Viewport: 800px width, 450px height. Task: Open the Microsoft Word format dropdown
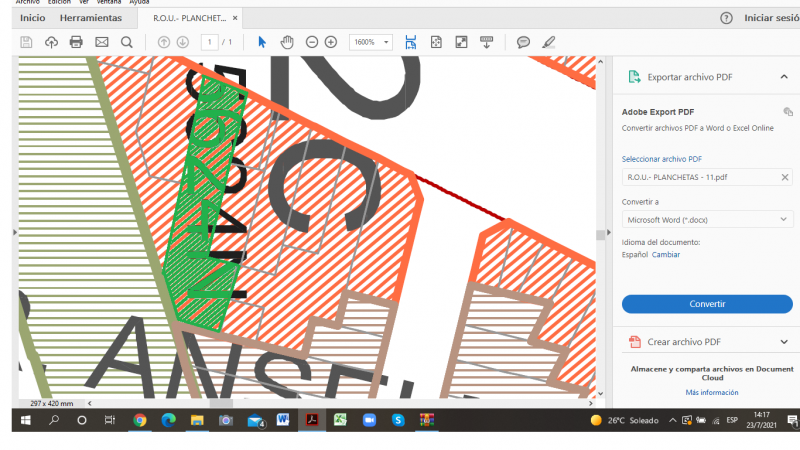[707, 219]
